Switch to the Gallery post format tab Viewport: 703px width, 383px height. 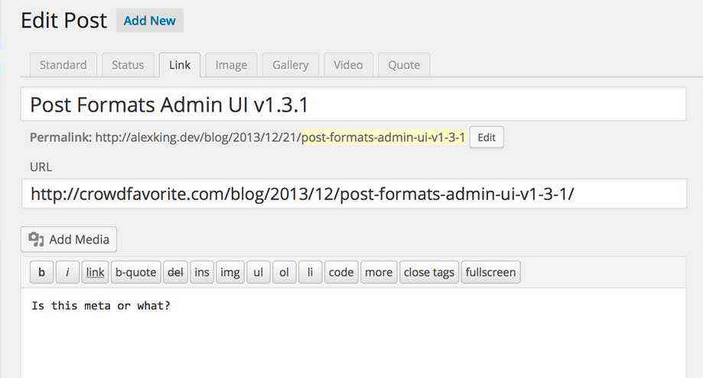coord(291,65)
